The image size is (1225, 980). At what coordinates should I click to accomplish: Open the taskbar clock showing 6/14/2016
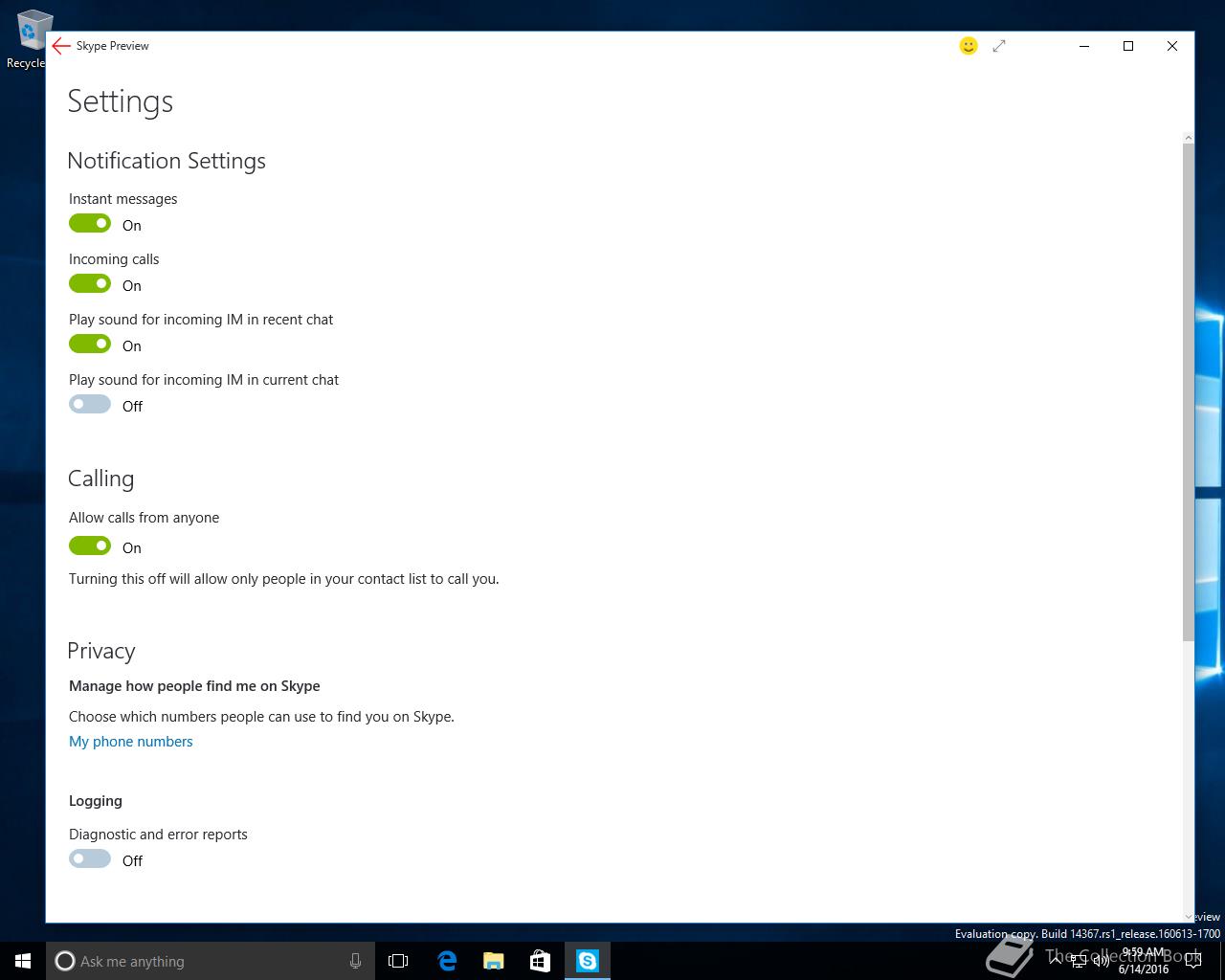[x=1144, y=961]
